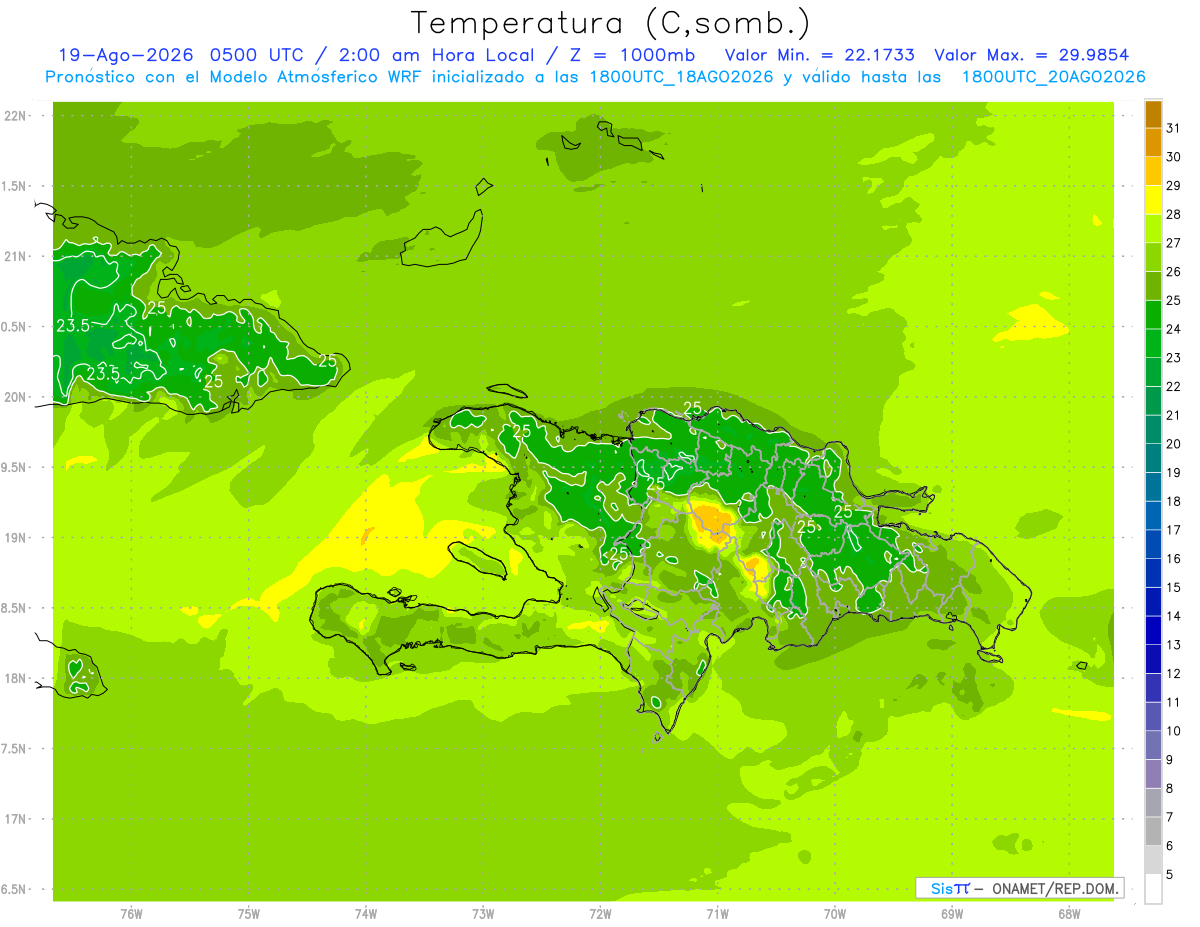
Task: Click the '19N' latitude label
Action: tap(15, 537)
